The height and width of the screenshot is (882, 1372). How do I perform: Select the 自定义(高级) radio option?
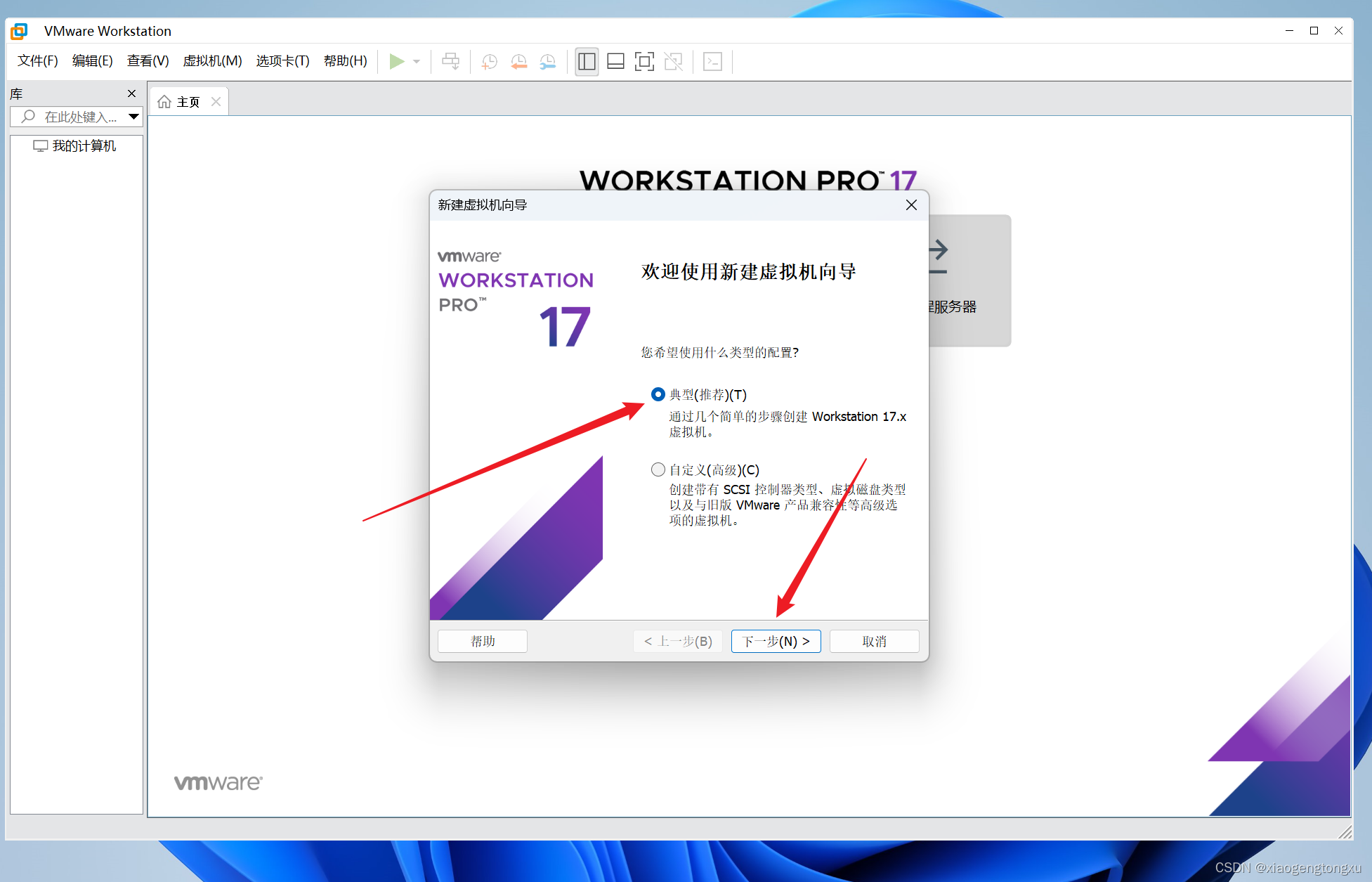(658, 469)
